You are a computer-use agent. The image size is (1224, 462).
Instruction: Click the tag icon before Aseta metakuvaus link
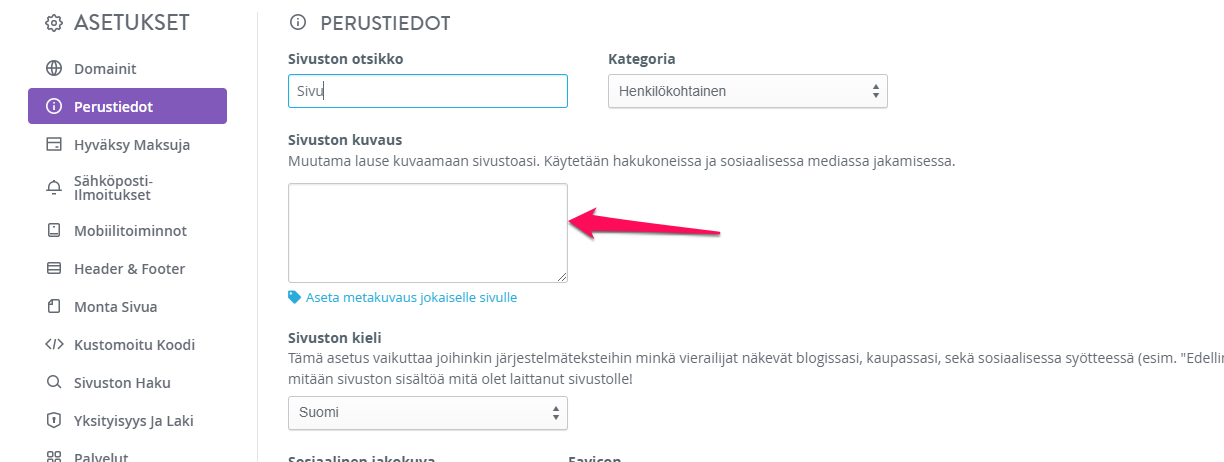point(294,297)
